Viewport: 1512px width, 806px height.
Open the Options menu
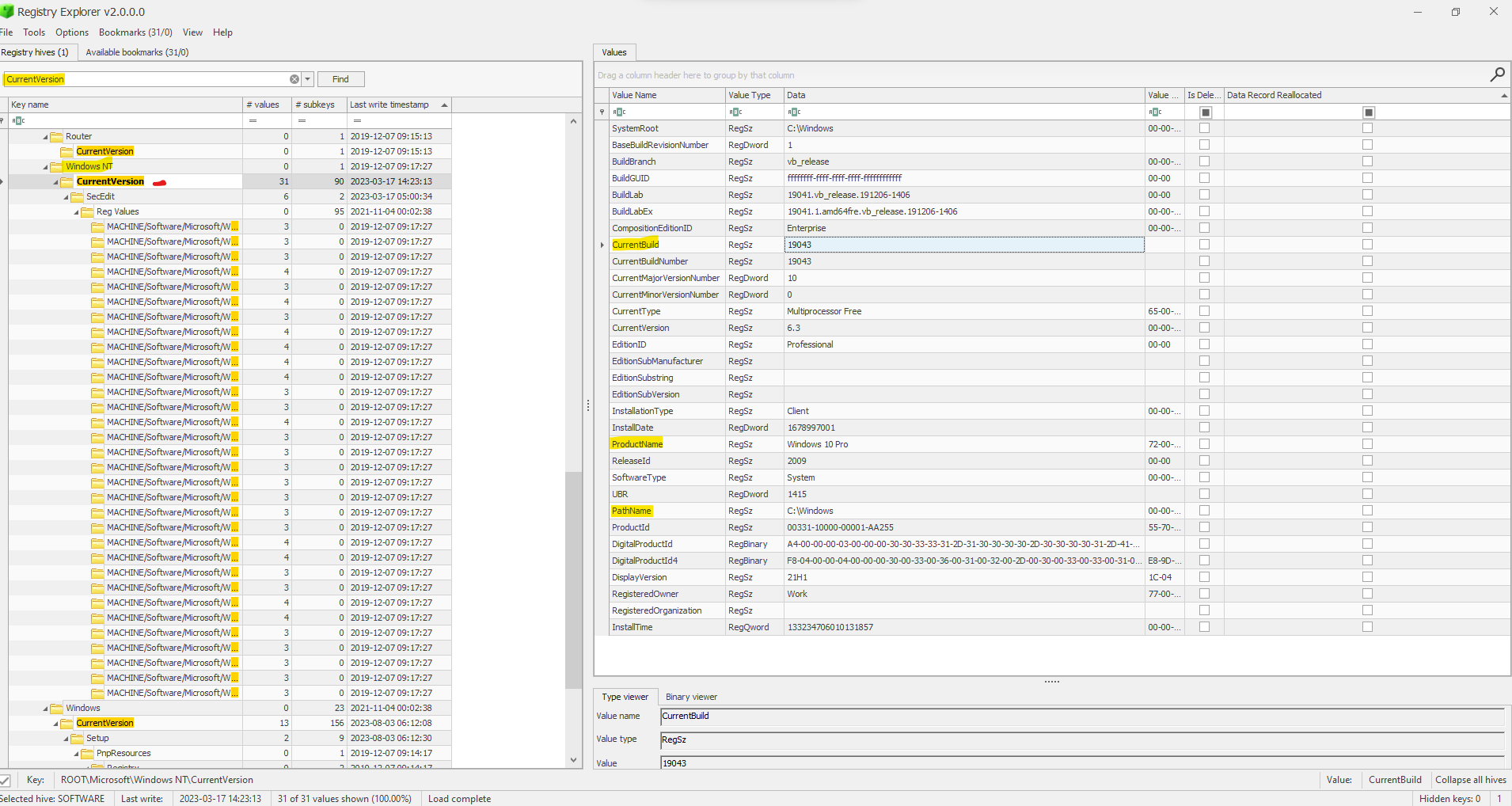pyautogui.click(x=72, y=32)
